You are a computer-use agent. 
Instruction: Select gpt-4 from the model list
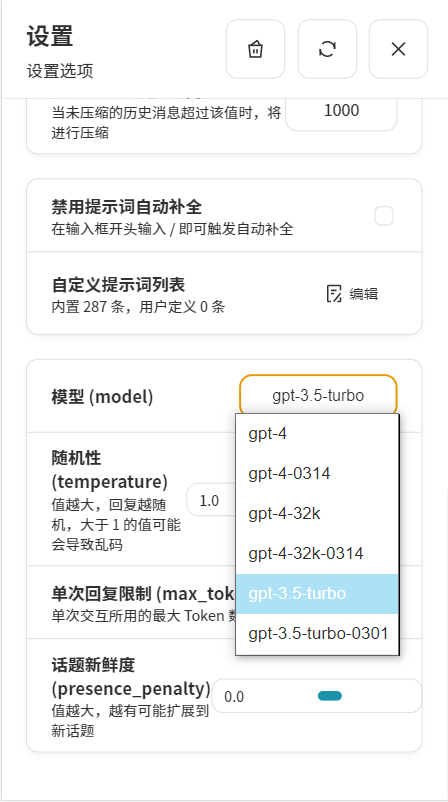(x=317, y=434)
